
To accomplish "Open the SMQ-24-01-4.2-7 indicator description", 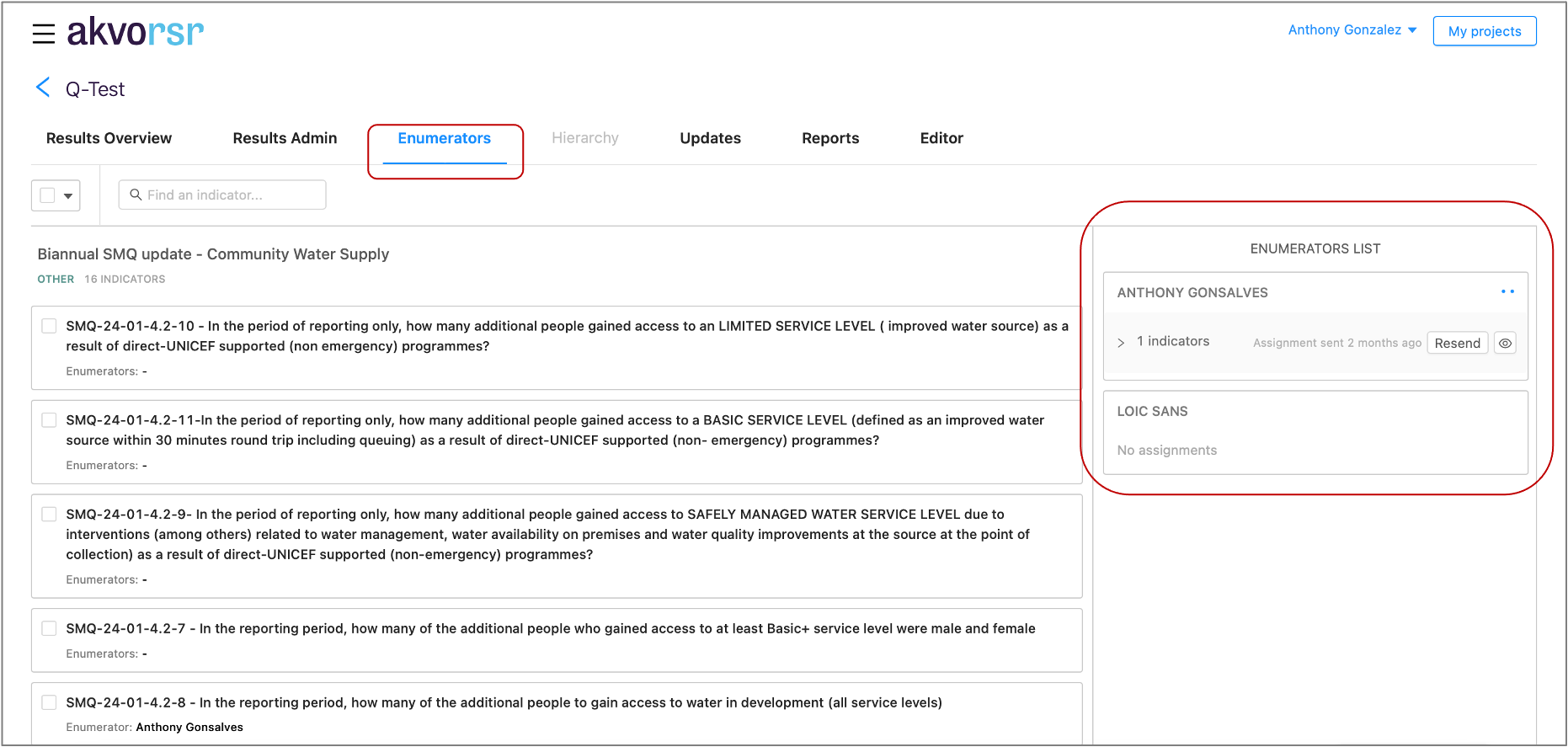I will coord(551,628).
